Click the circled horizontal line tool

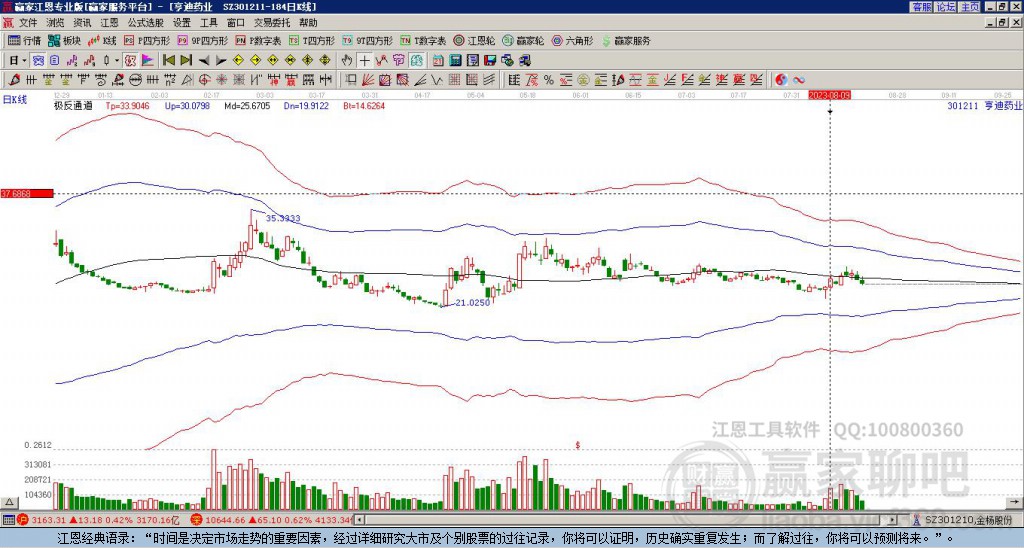[x=136, y=80]
